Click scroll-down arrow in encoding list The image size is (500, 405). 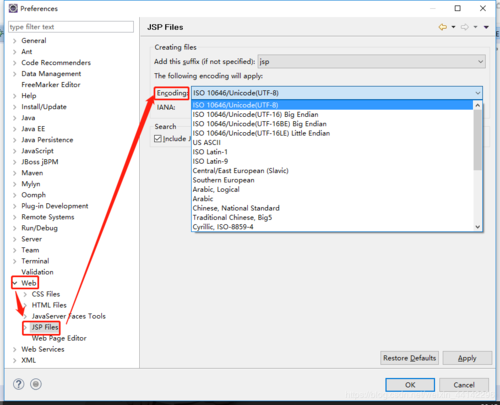(x=477, y=227)
